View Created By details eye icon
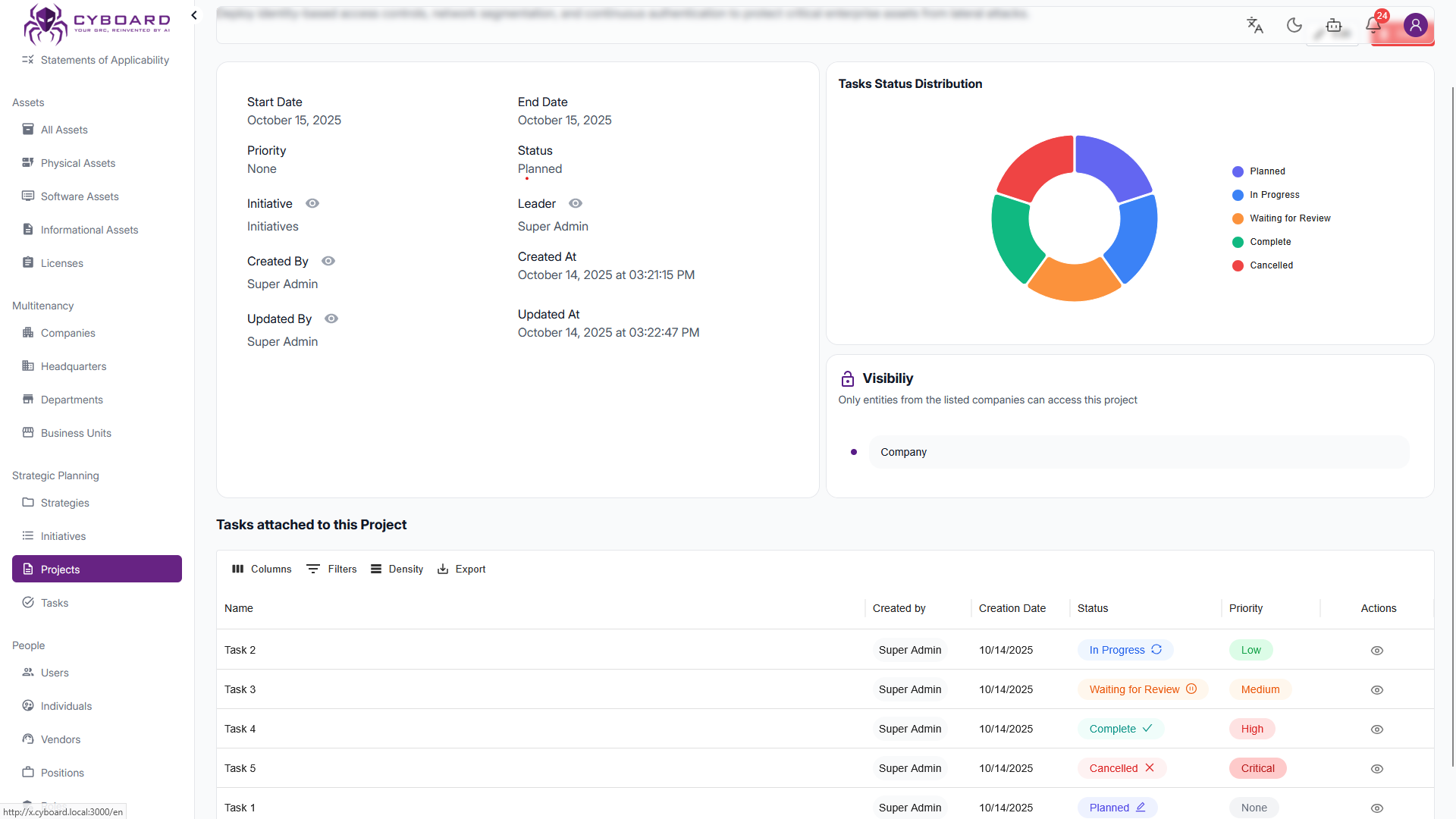 tap(328, 261)
